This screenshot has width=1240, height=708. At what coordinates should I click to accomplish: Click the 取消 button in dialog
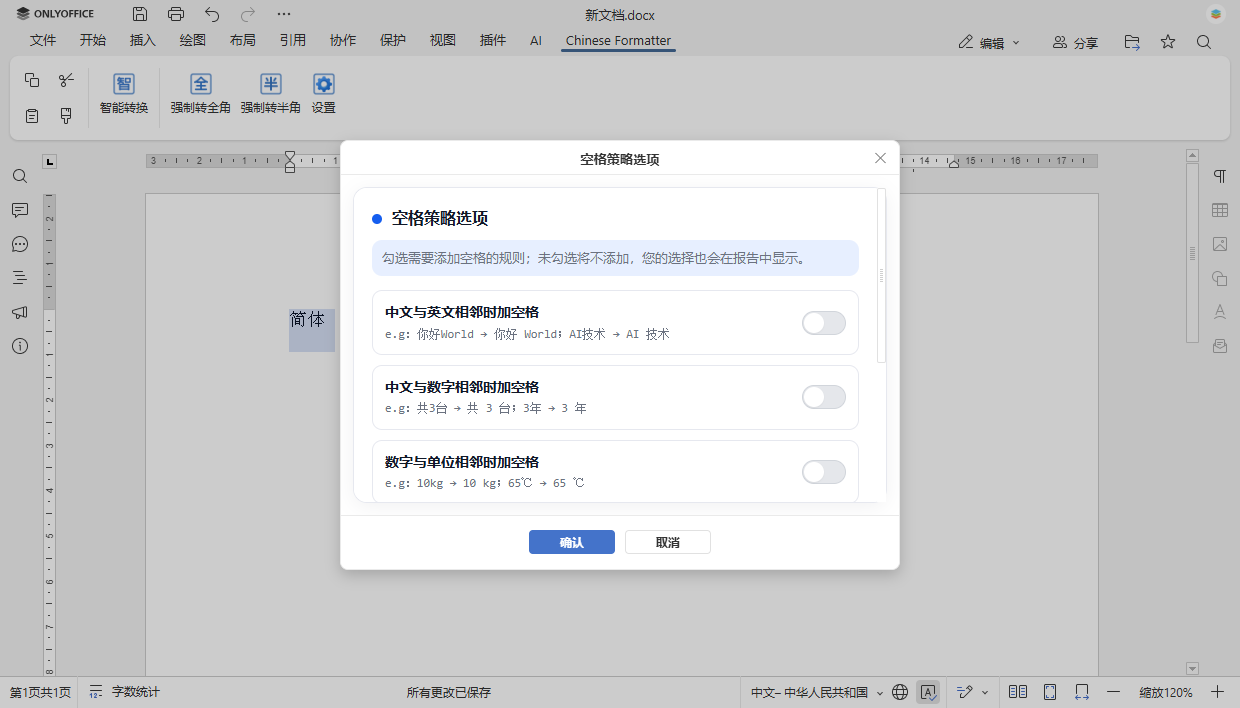pyautogui.click(x=668, y=542)
